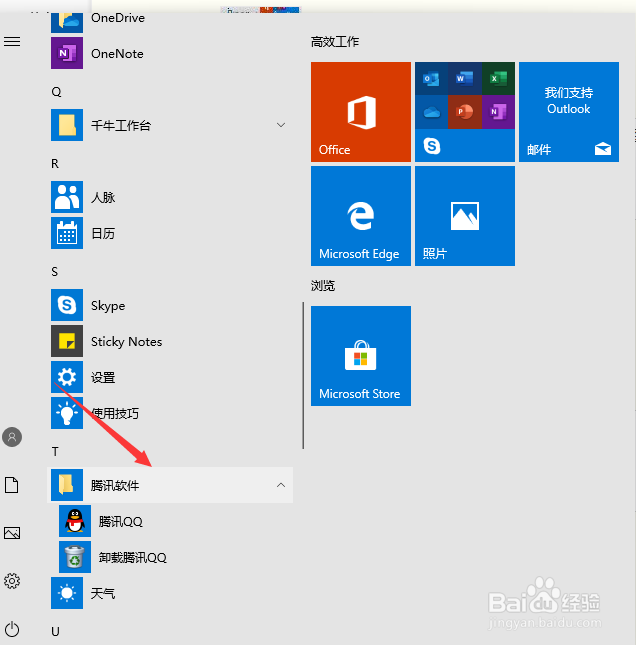Open Pictures from the left rail
The height and width of the screenshot is (645, 636).
[x=12, y=533]
